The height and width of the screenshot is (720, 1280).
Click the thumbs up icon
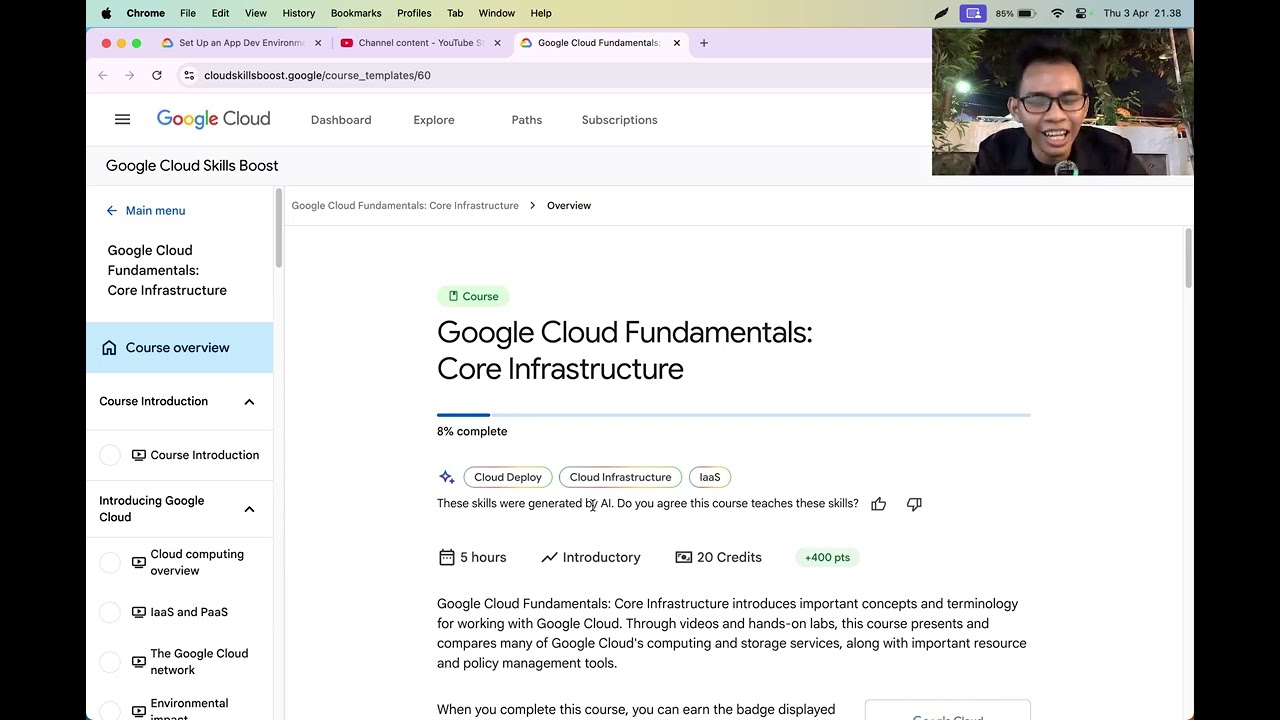[878, 504]
